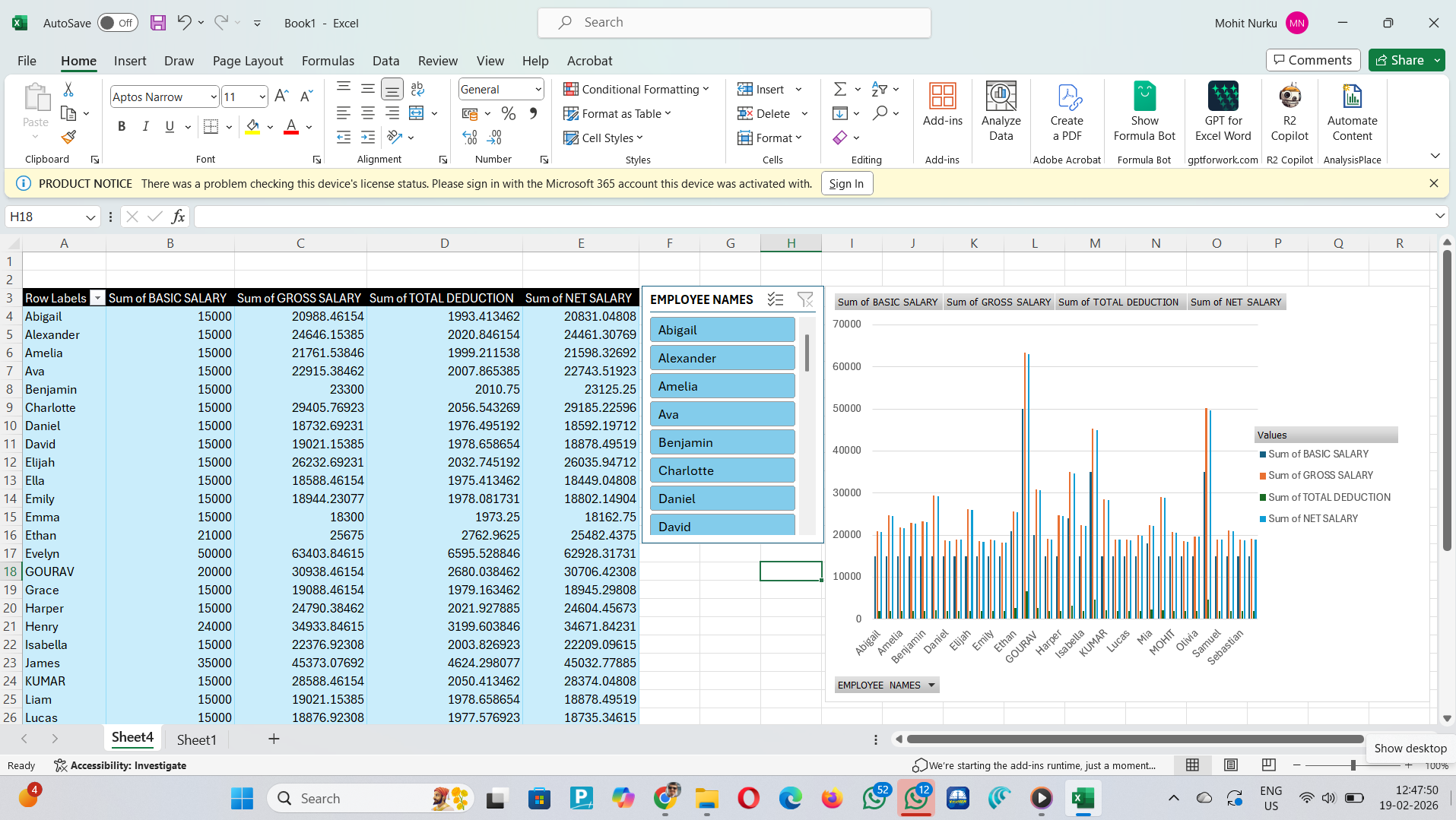
Task: Click the Format Painter brush icon
Action: (x=68, y=138)
